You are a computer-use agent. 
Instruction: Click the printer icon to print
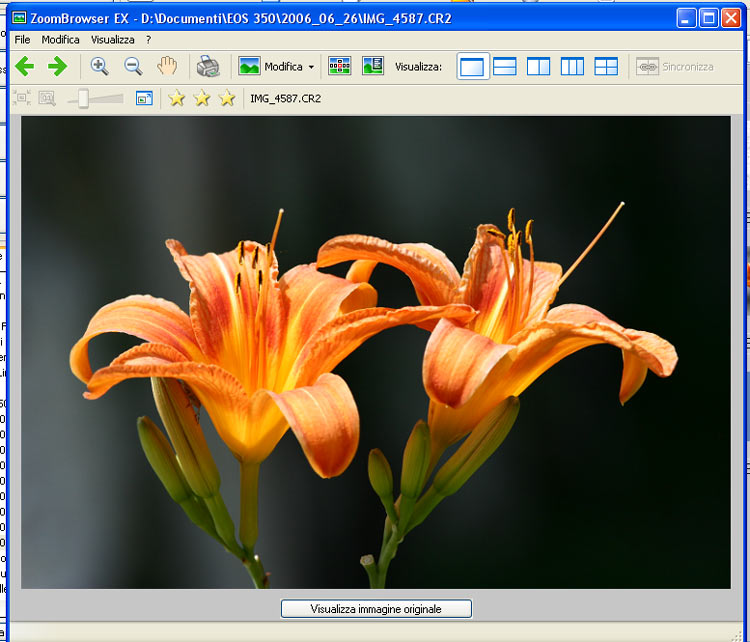(x=208, y=67)
